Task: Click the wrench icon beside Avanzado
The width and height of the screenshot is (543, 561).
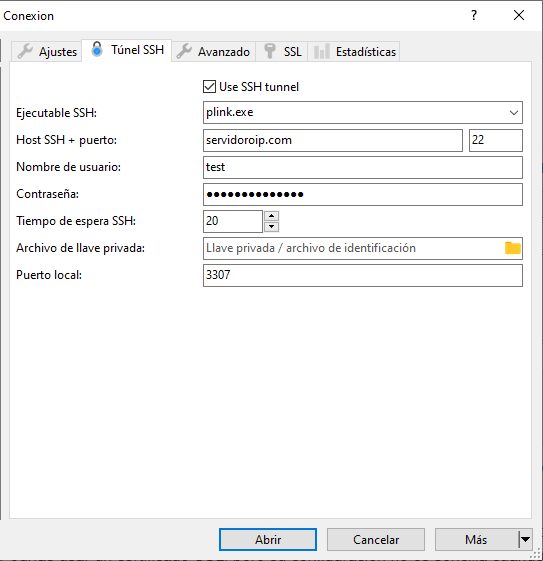Action: (x=184, y=52)
